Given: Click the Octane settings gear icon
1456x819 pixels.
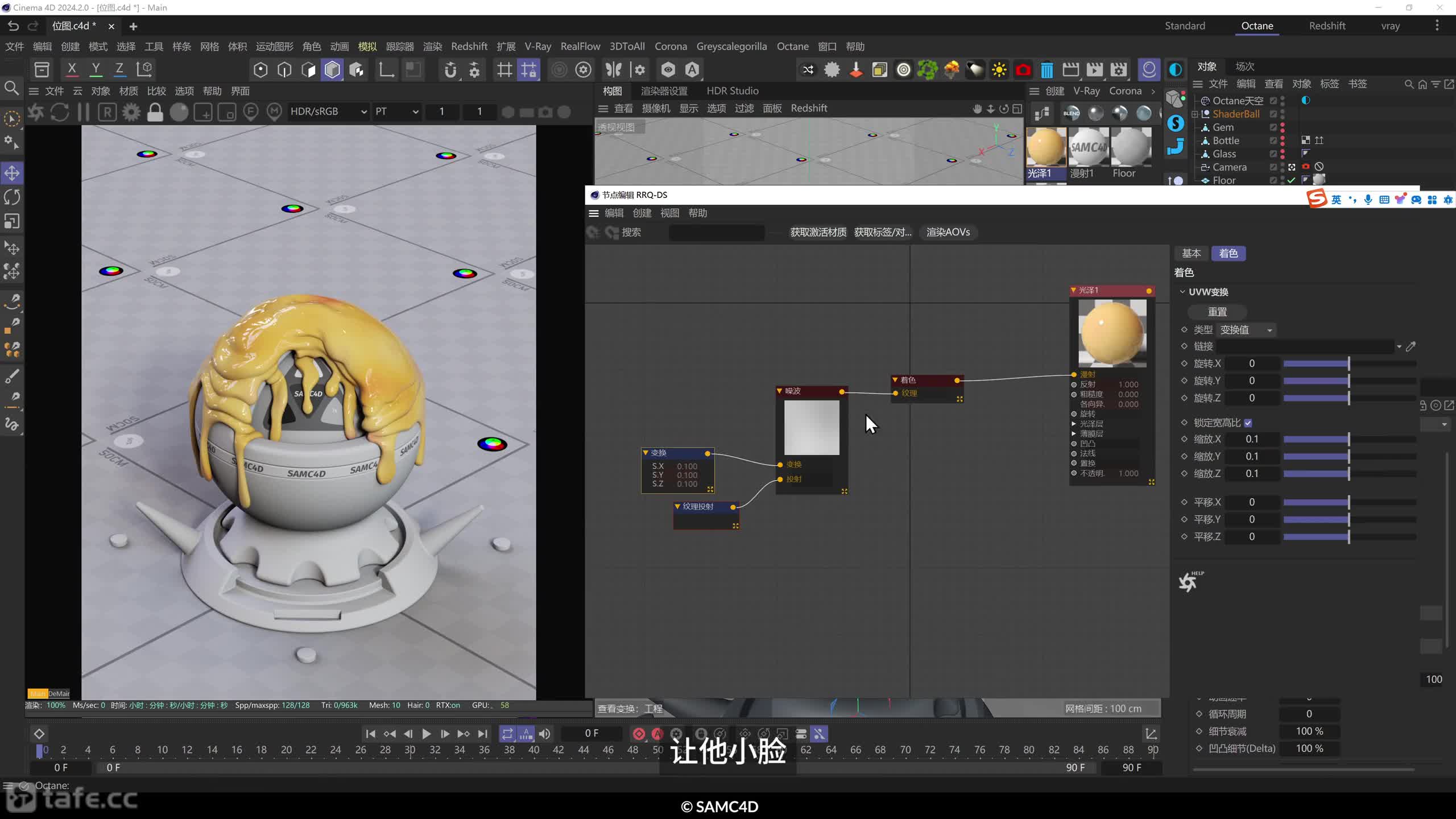Looking at the screenshot, I should click(131, 112).
